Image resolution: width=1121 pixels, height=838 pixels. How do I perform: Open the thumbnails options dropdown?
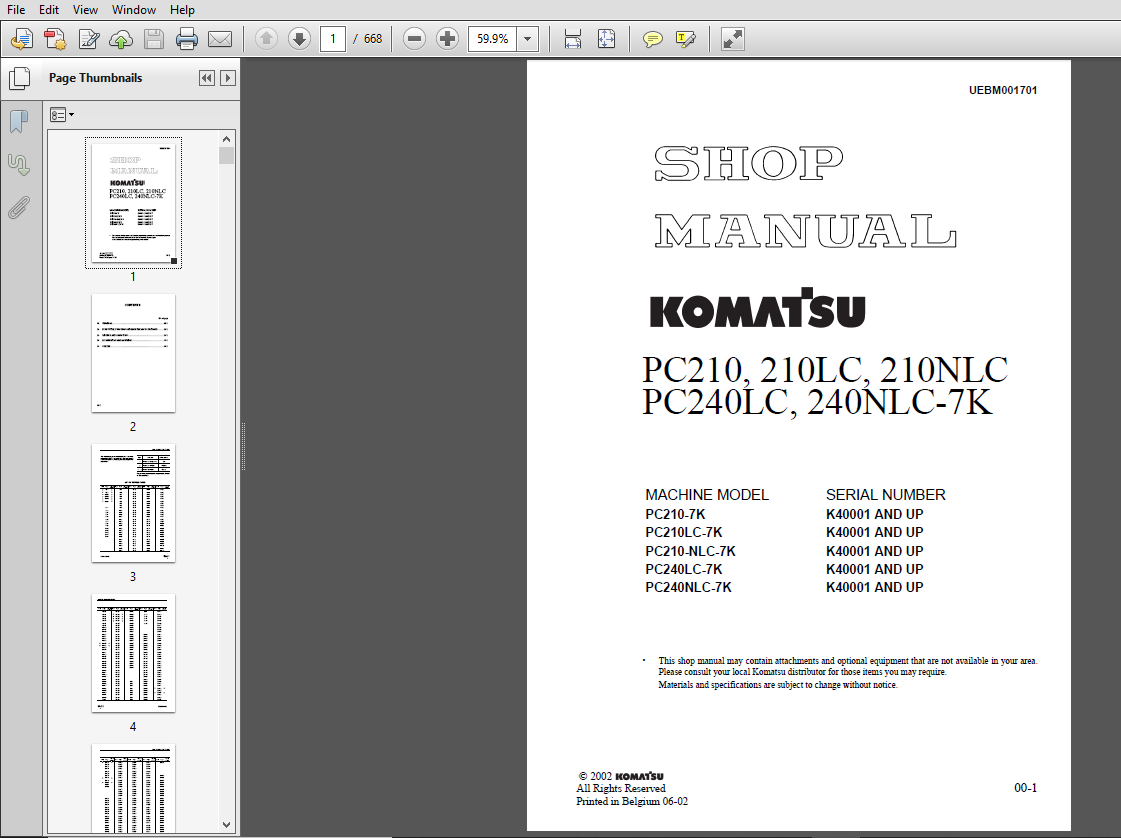tap(62, 114)
